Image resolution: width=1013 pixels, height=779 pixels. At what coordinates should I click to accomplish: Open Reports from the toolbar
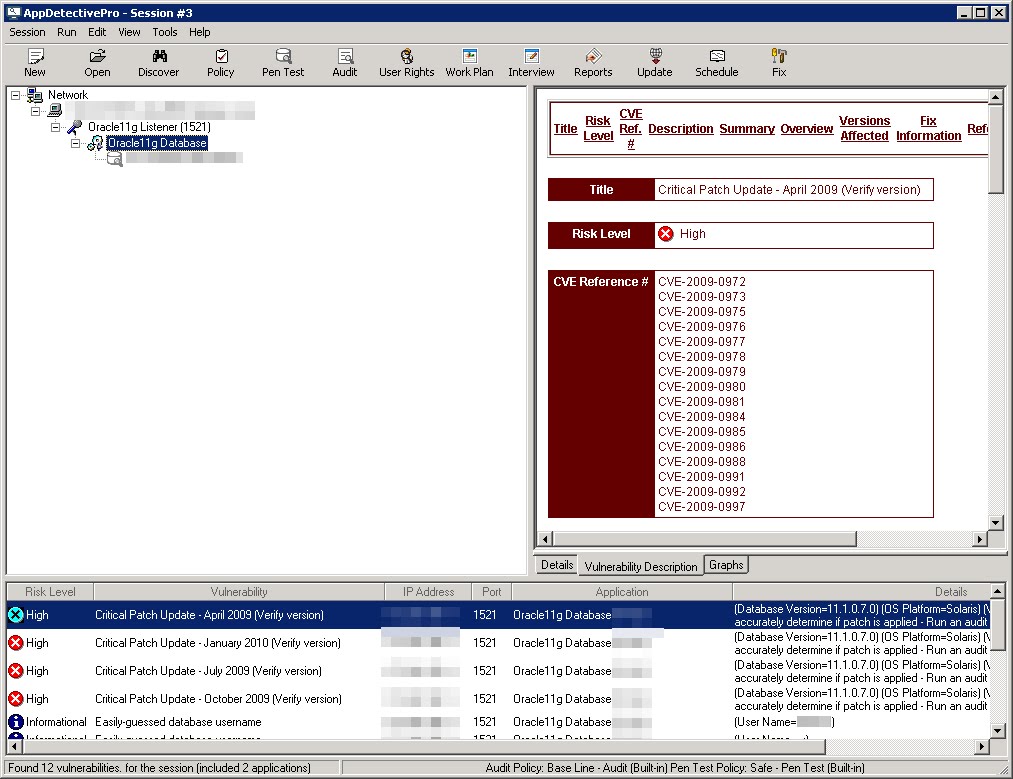593,56
